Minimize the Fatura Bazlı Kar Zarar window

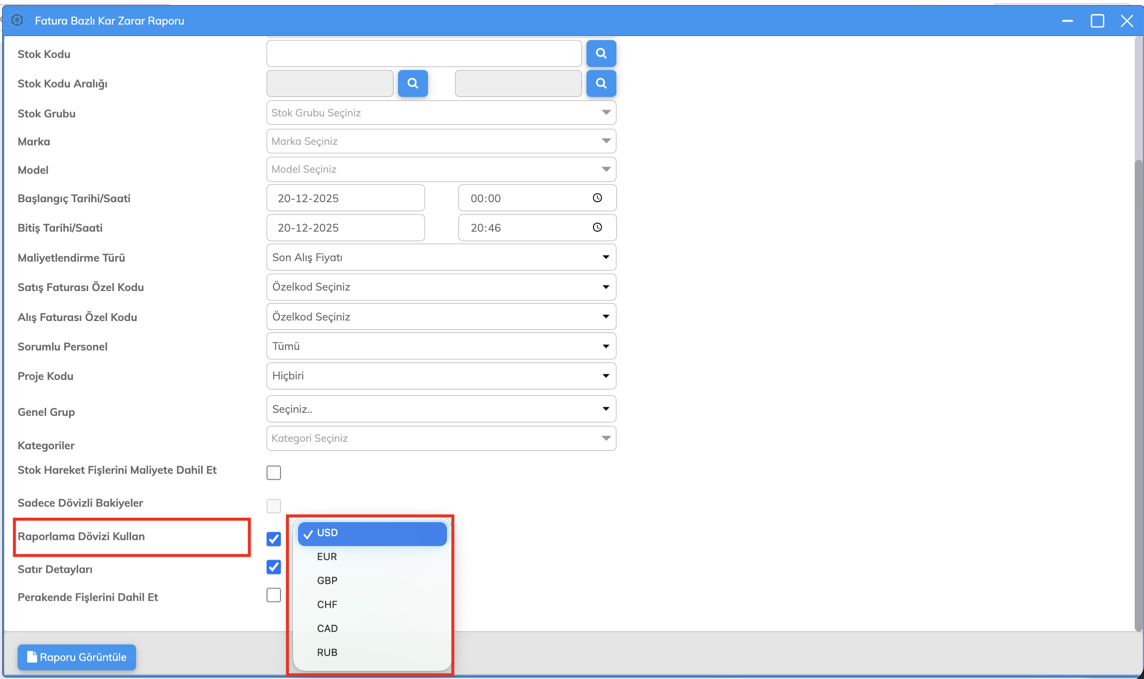tap(1068, 21)
